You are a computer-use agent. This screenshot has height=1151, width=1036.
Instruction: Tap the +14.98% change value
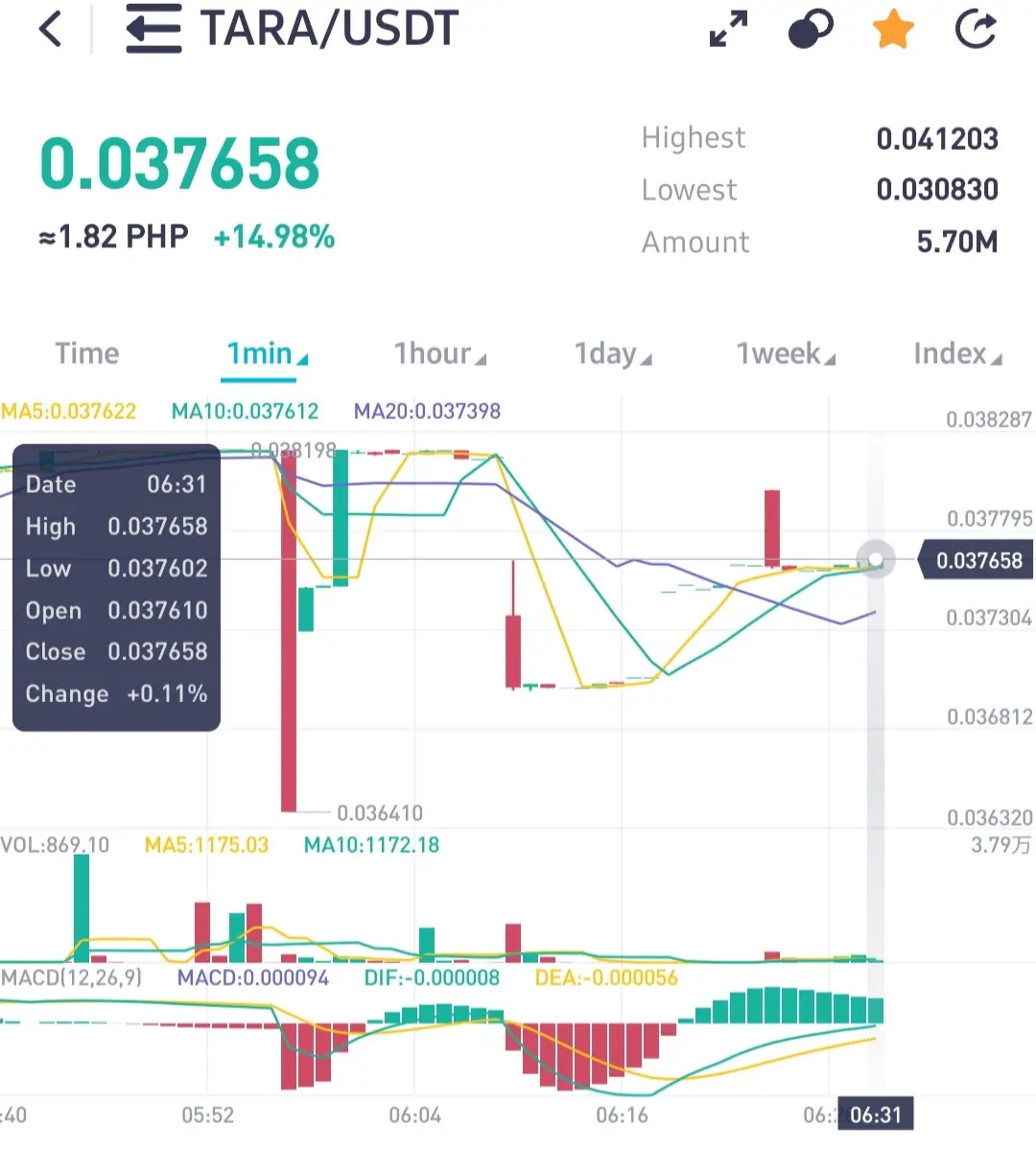(274, 237)
